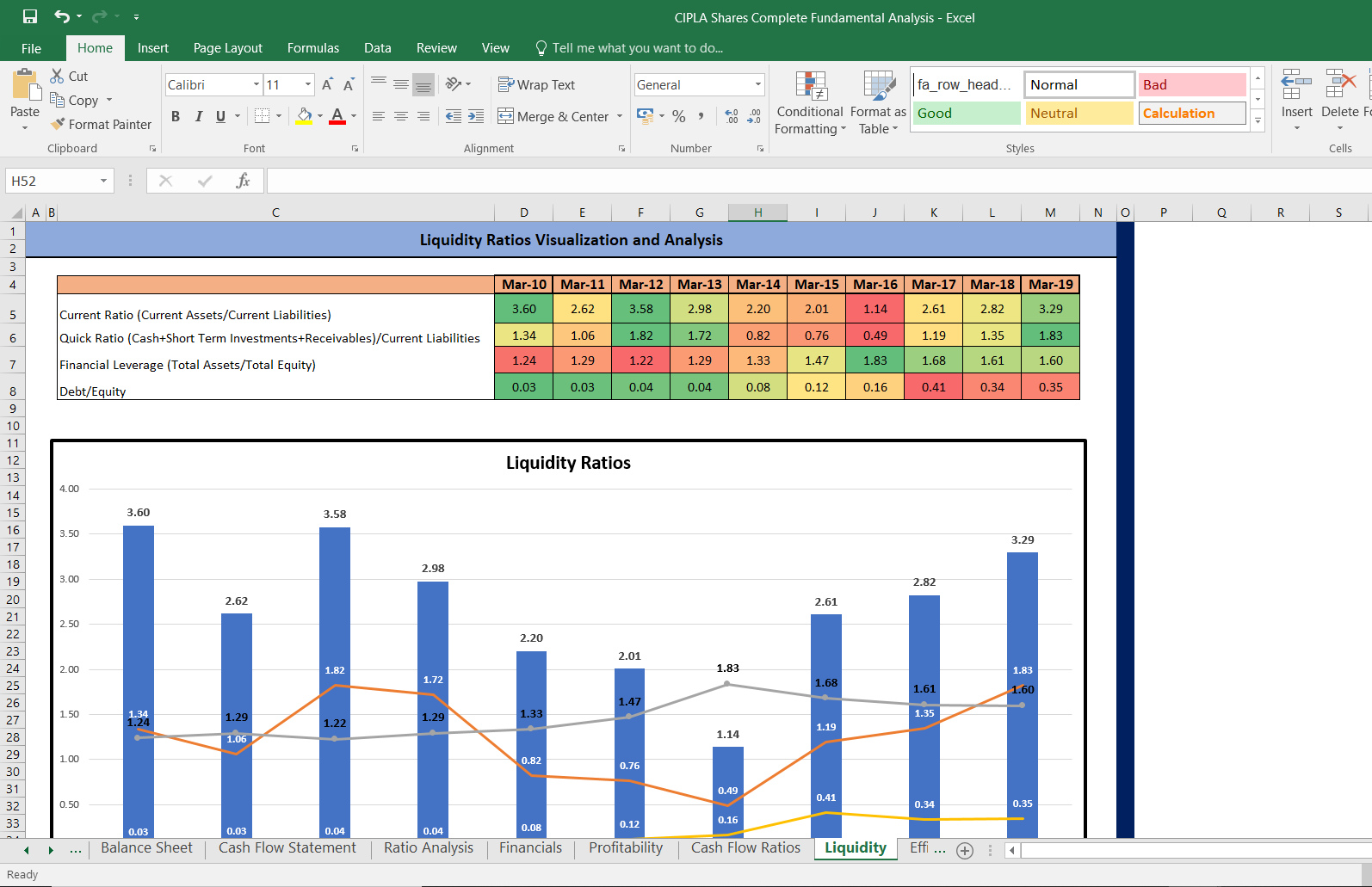Screen dimensions: 1372x887
Task: Toggle bold formatting
Action: click(x=176, y=116)
